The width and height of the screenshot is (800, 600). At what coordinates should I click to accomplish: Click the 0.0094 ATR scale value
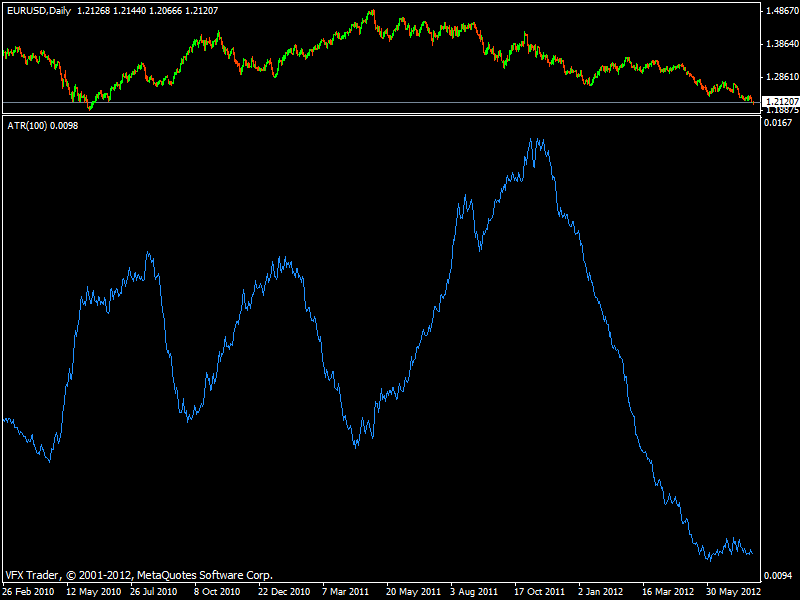778,576
